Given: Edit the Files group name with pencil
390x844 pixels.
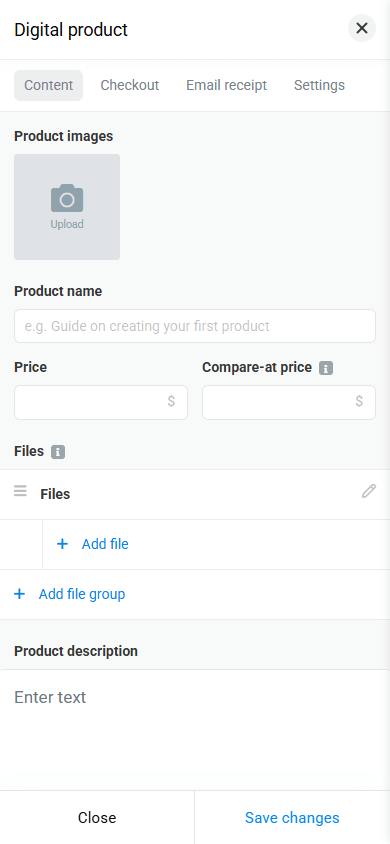Looking at the screenshot, I should (x=368, y=491).
